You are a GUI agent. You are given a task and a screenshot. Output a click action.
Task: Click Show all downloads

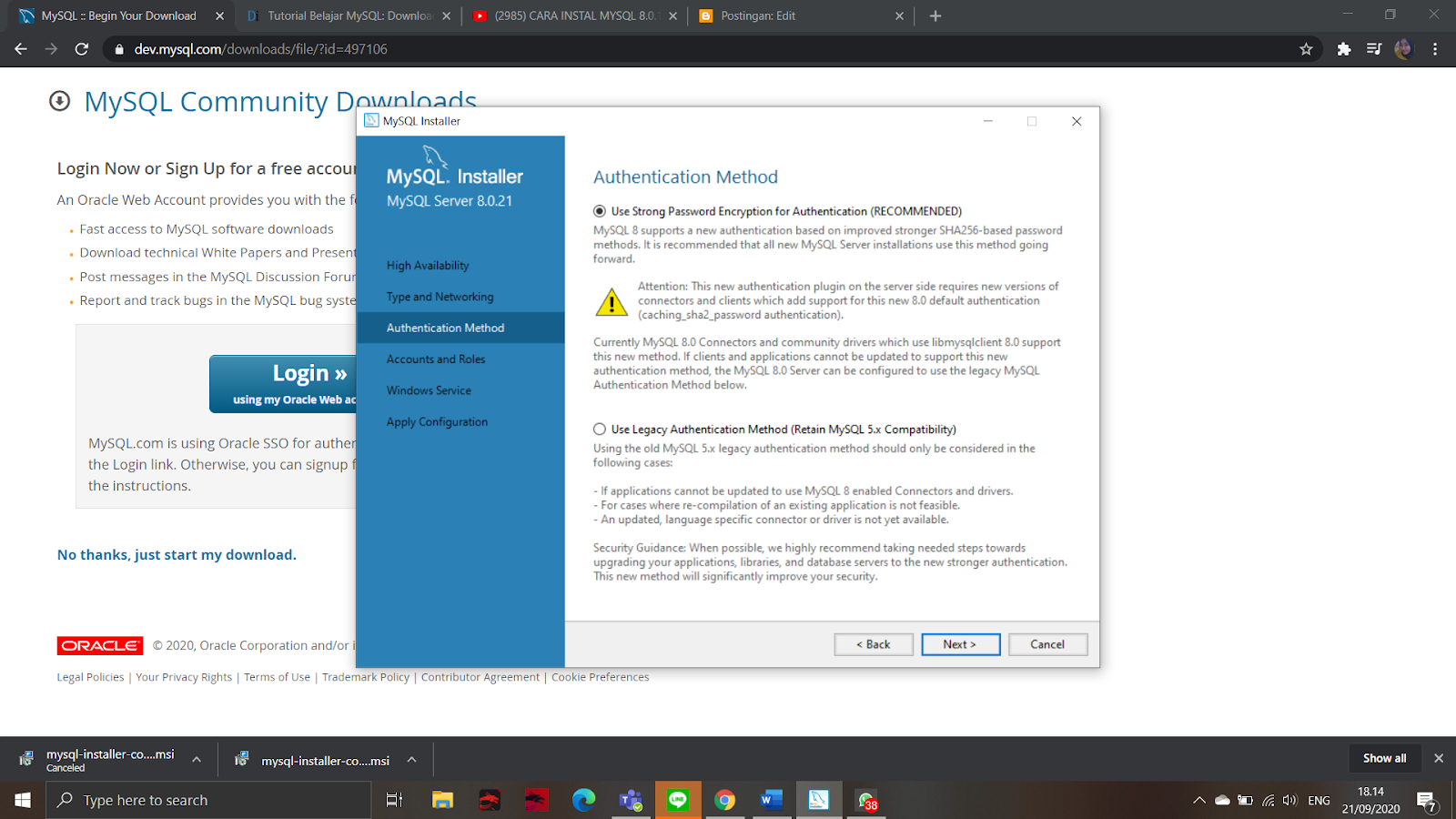click(1384, 758)
